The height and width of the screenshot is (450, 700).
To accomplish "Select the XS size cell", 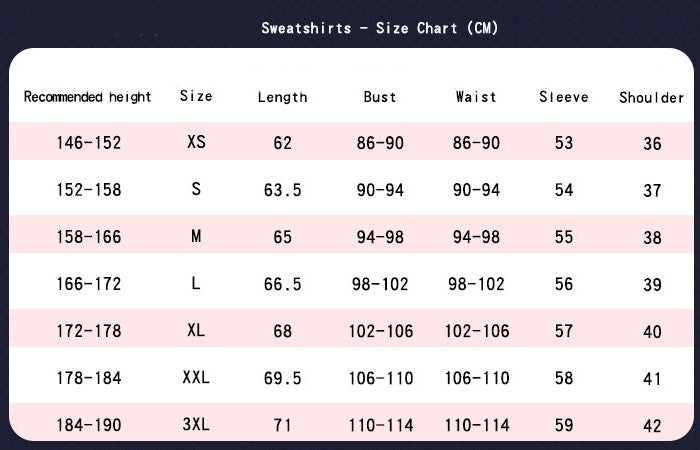I will pyautogui.click(x=196, y=142).
